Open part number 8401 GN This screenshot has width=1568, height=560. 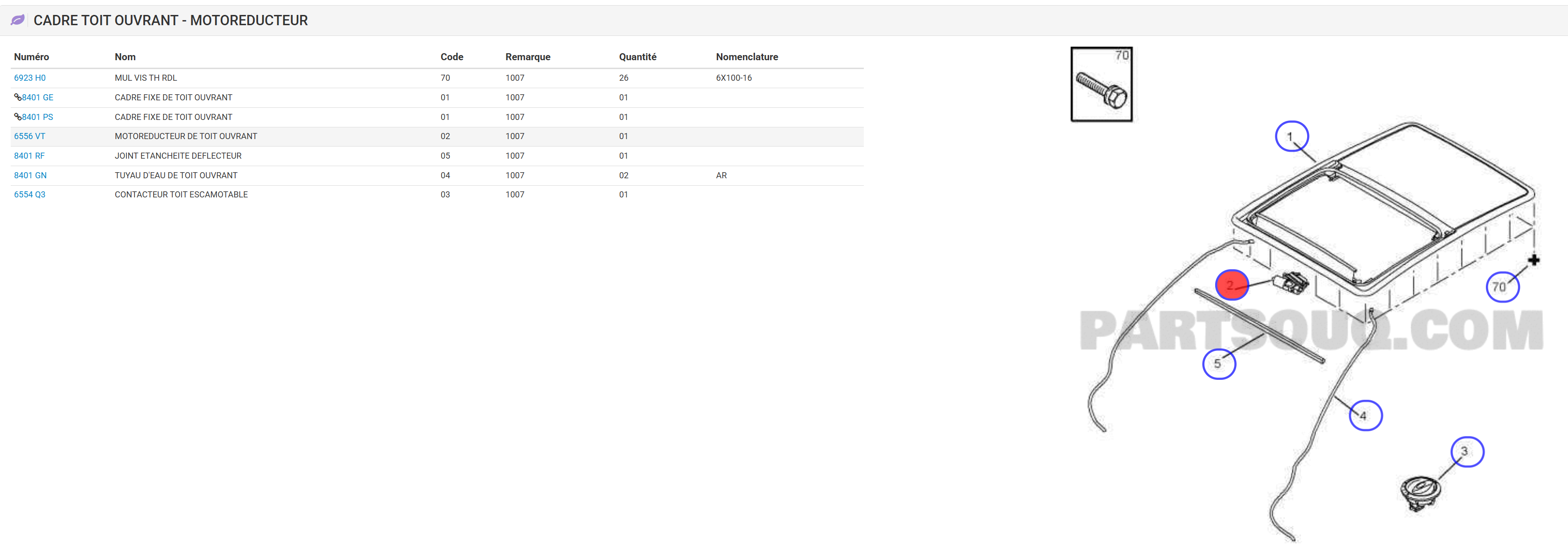tap(30, 175)
